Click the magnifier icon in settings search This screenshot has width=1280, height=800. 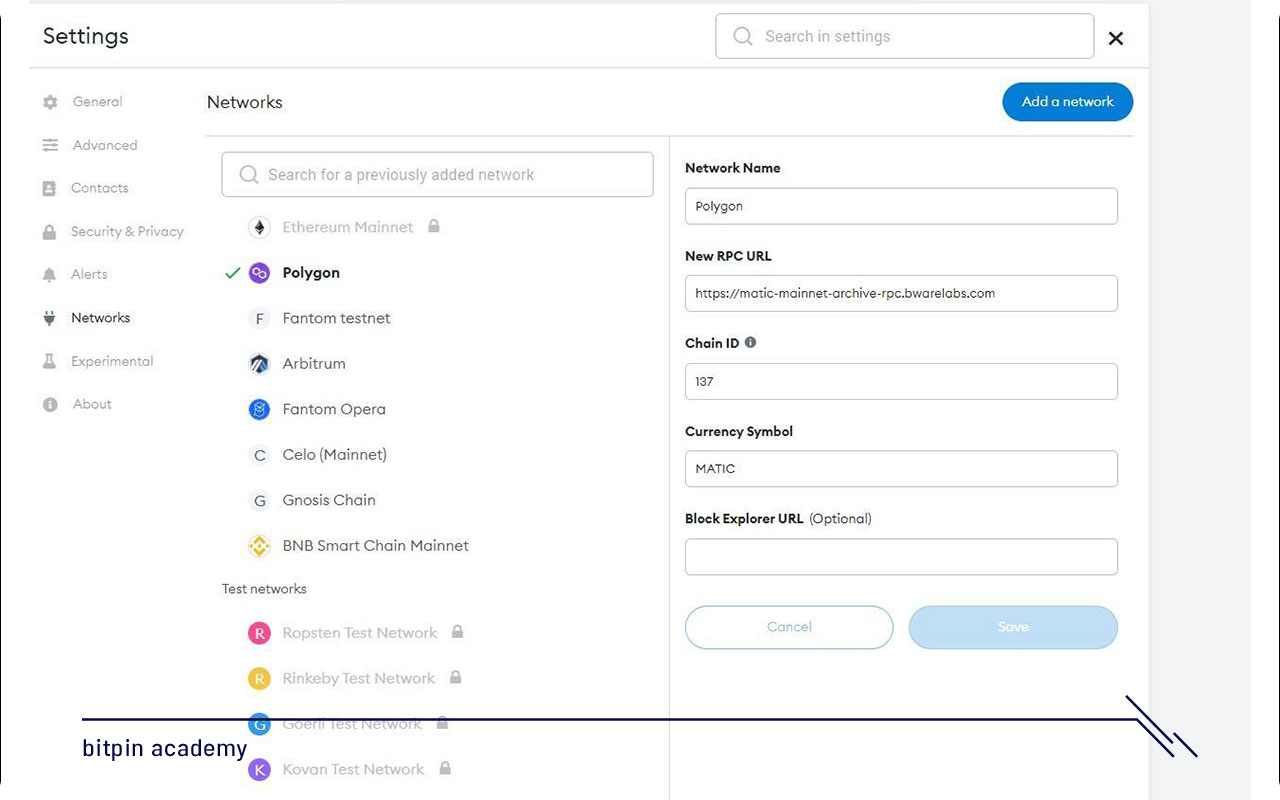pyautogui.click(x=742, y=36)
